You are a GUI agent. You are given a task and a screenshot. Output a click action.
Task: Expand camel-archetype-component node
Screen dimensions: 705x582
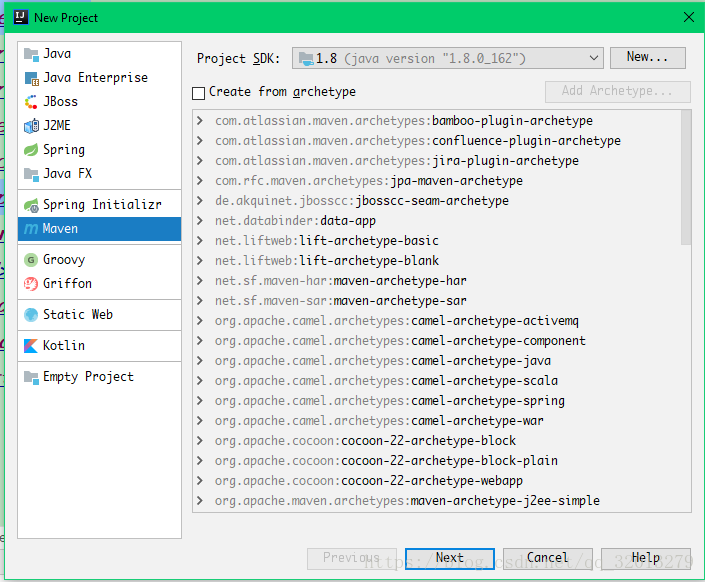tap(200, 340)
